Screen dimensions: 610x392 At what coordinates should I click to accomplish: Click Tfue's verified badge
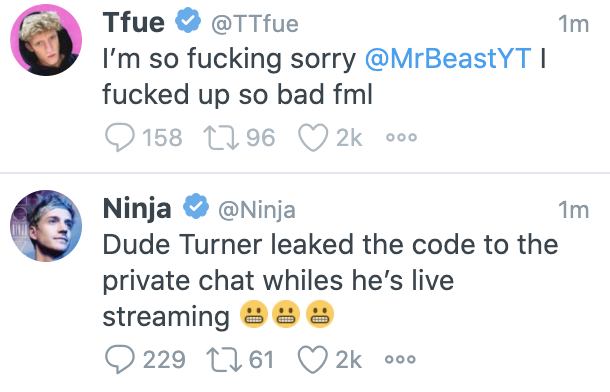[x=188, y=20]
